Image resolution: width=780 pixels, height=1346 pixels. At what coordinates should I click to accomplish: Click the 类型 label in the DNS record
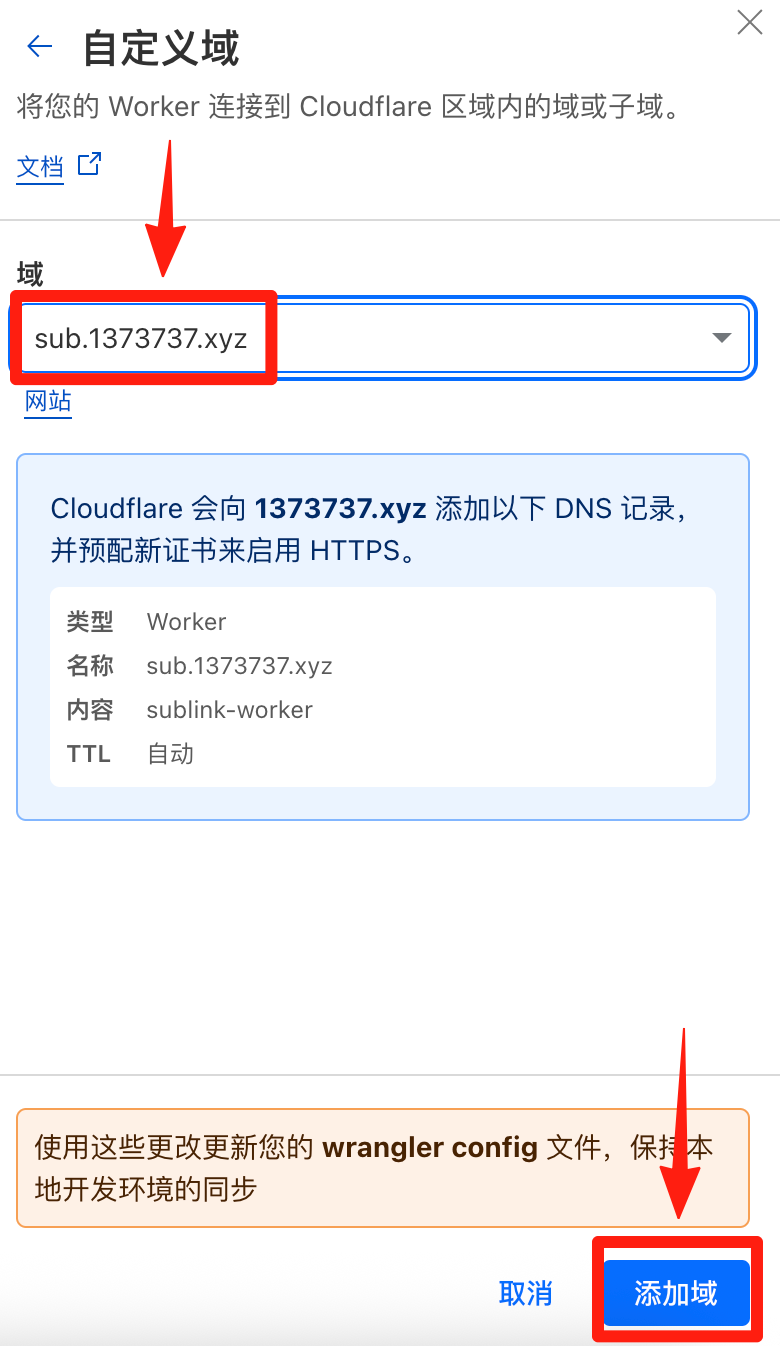click(90, 622)
